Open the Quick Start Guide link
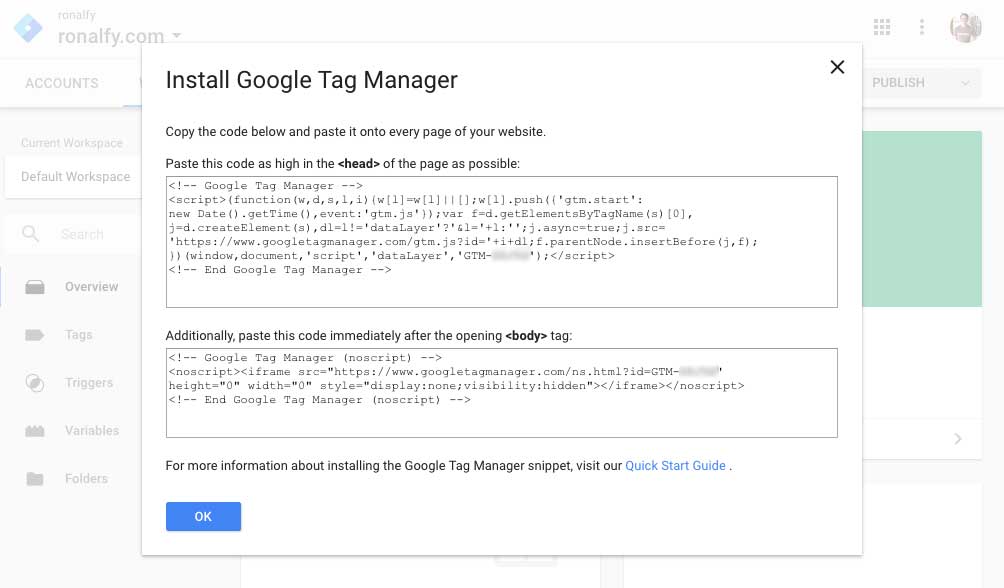The height and width of the screenshot is (588, 1004). coord(675,466)
